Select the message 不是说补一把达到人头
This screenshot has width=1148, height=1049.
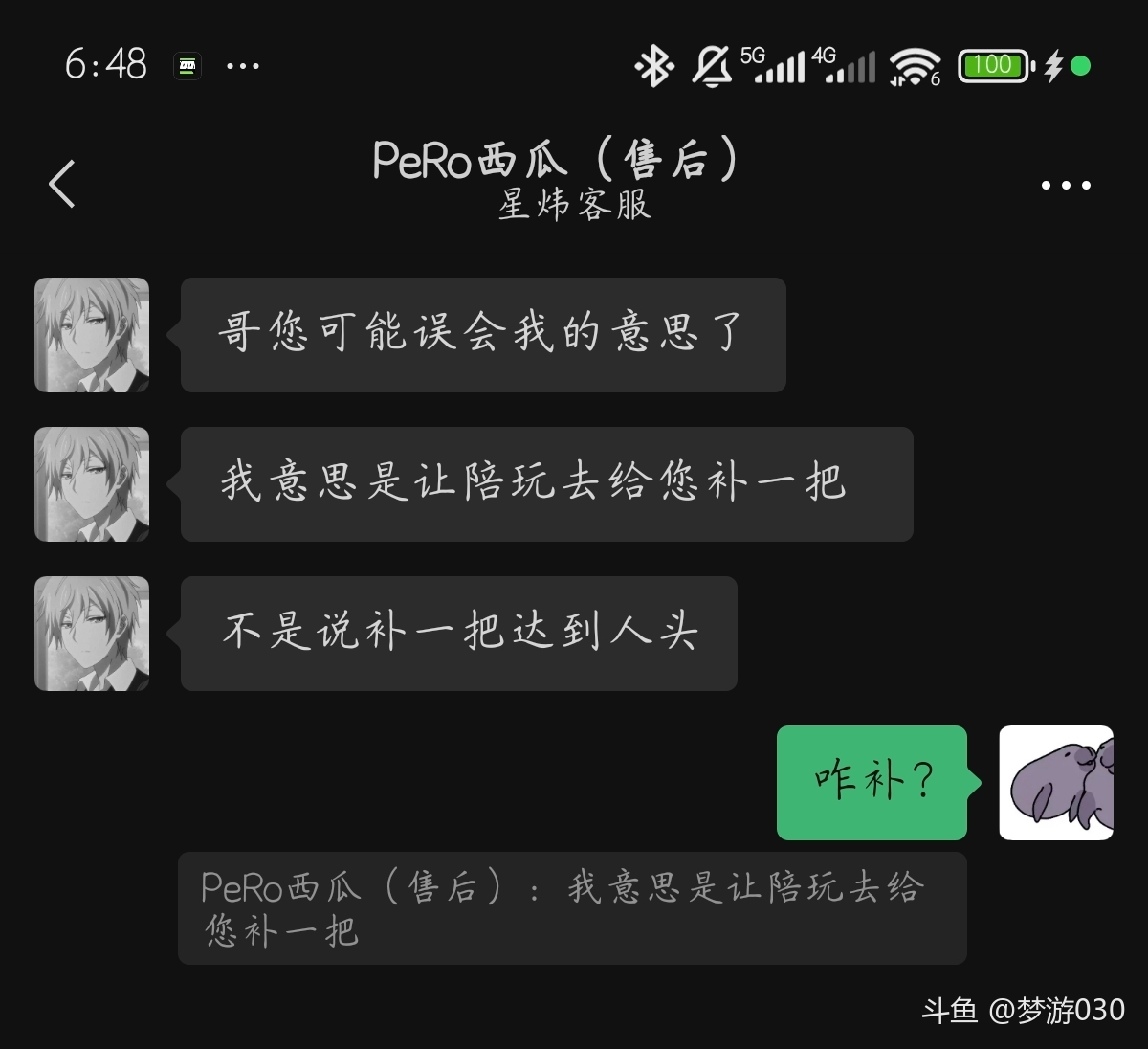459,634
